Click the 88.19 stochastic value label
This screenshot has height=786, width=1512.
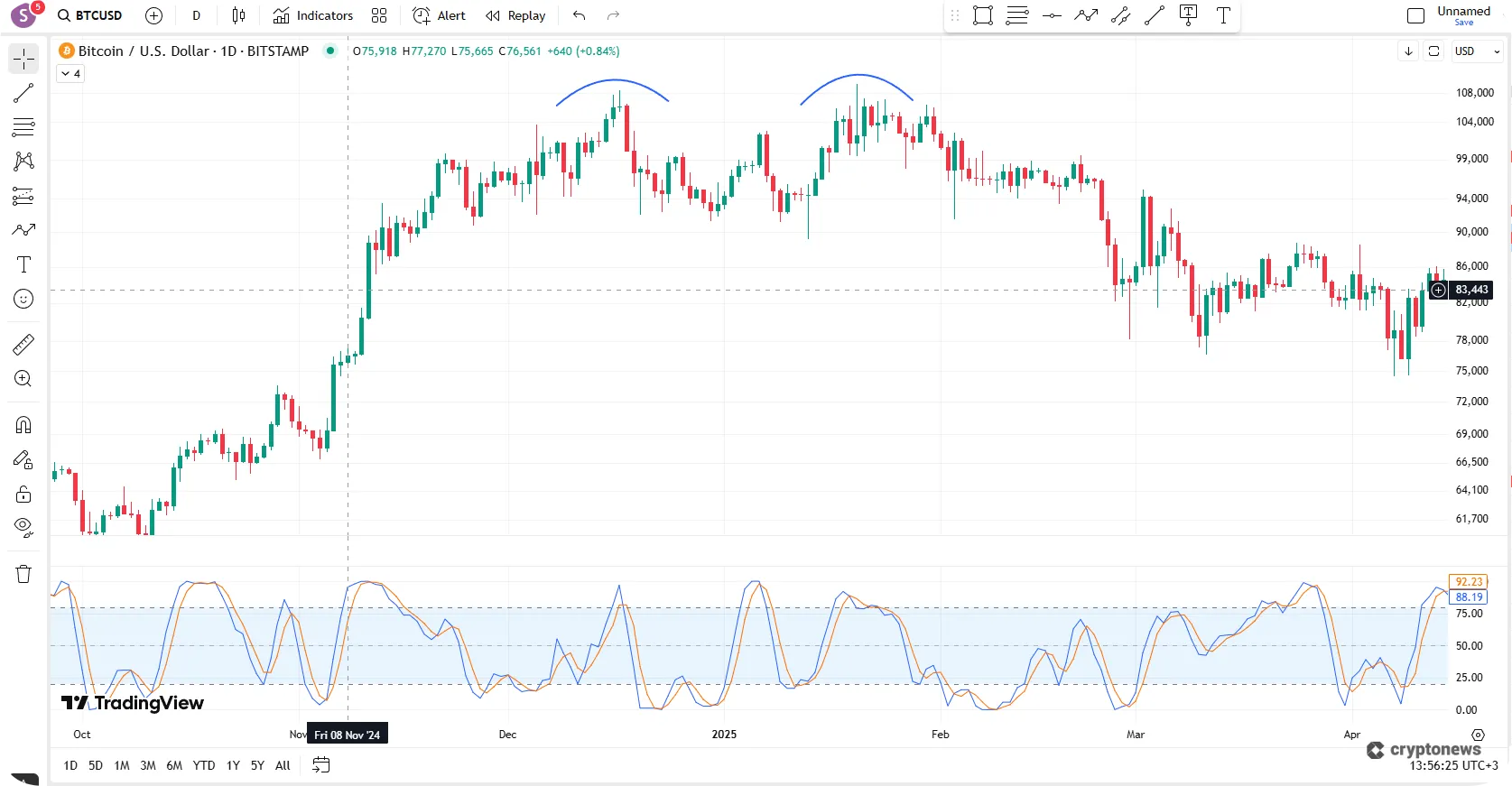tap(1469, 597)
